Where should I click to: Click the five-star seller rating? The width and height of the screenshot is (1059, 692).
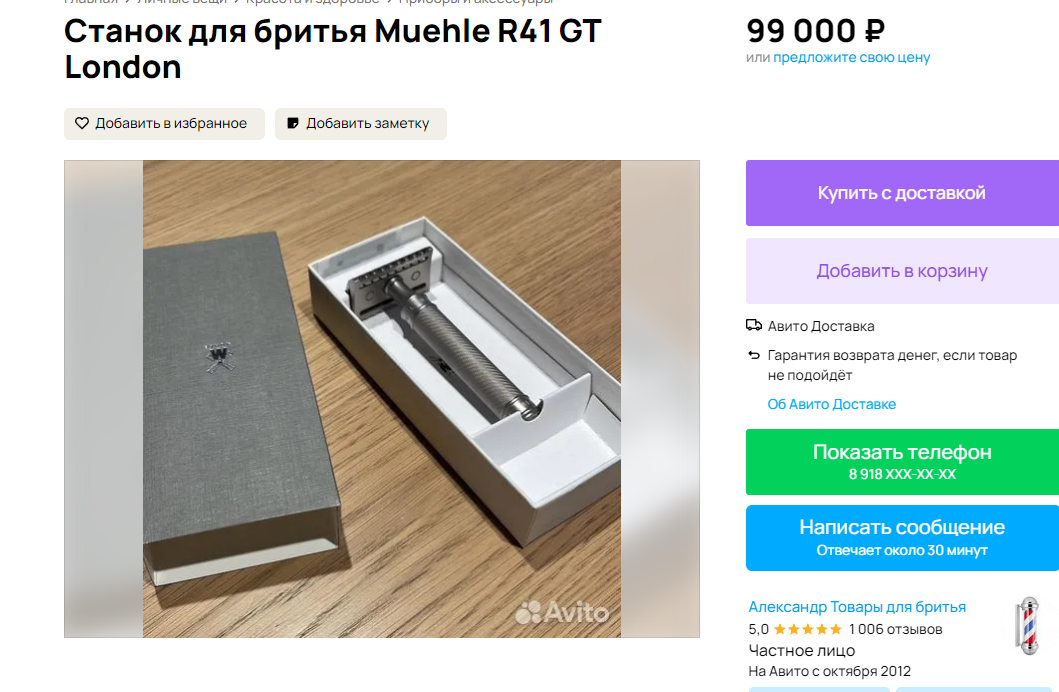click(807, 629)
